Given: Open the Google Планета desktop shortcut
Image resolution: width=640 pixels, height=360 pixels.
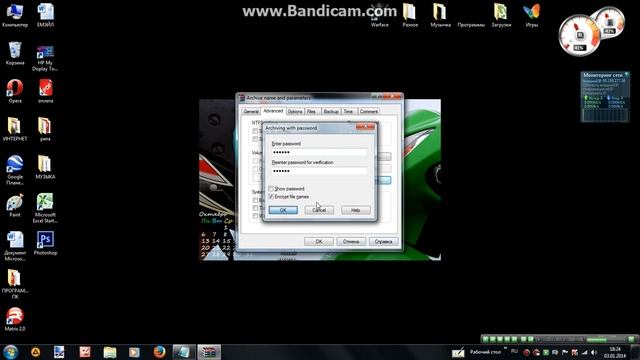Looking at the screenshot, I should coord(15,170).
